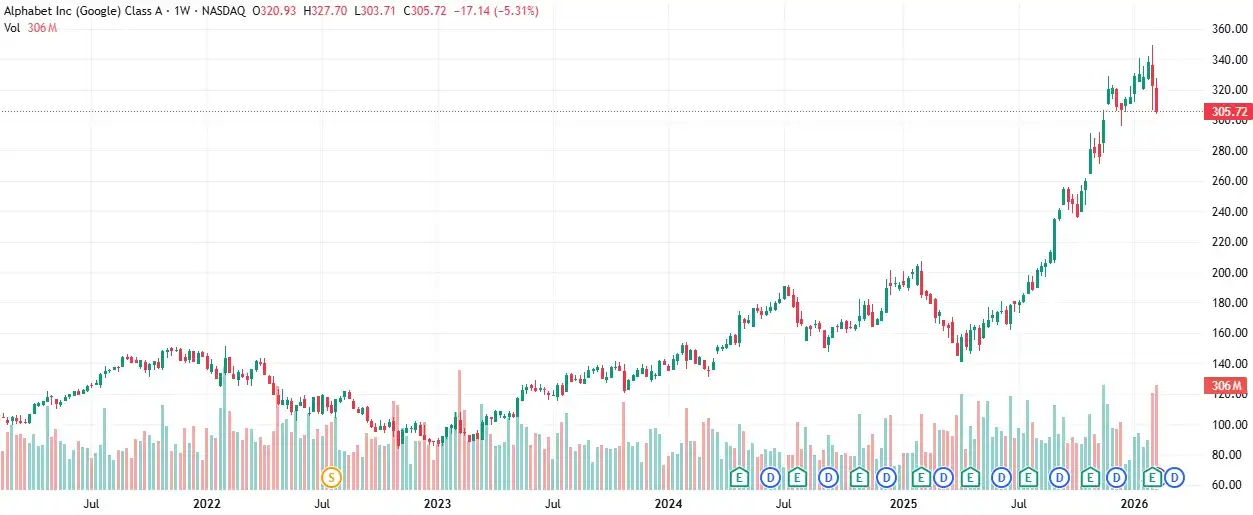Open the leftmost earnings E marker
The width and height of the screenshot is (1253, 515).
[x=740, y=477]
